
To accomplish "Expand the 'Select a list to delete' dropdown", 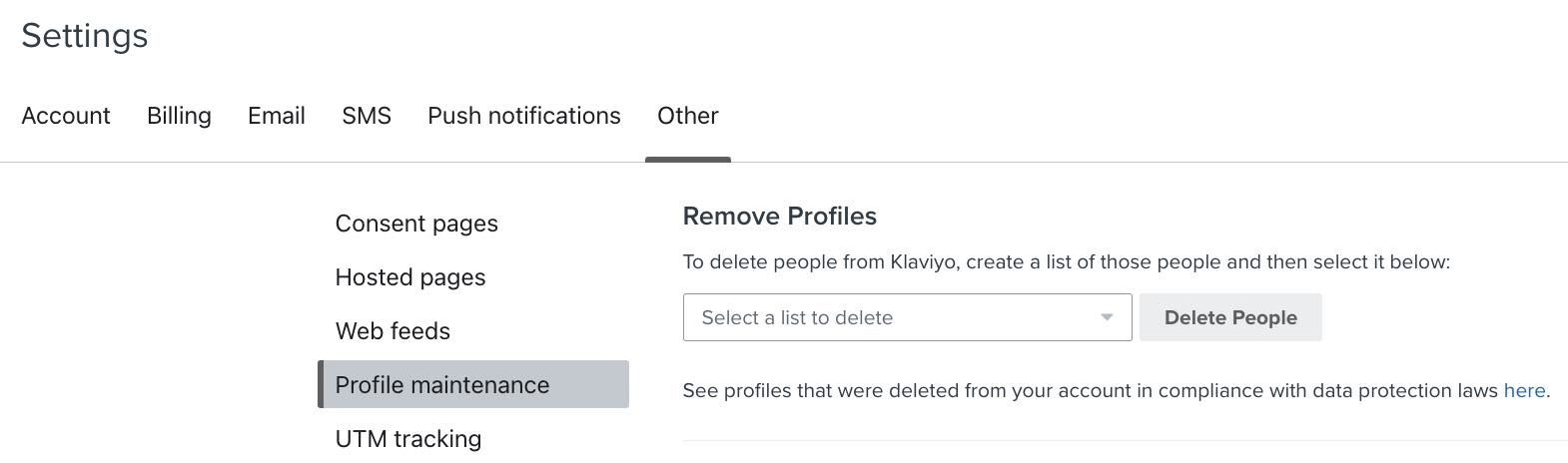I will [x=889, y=317].
